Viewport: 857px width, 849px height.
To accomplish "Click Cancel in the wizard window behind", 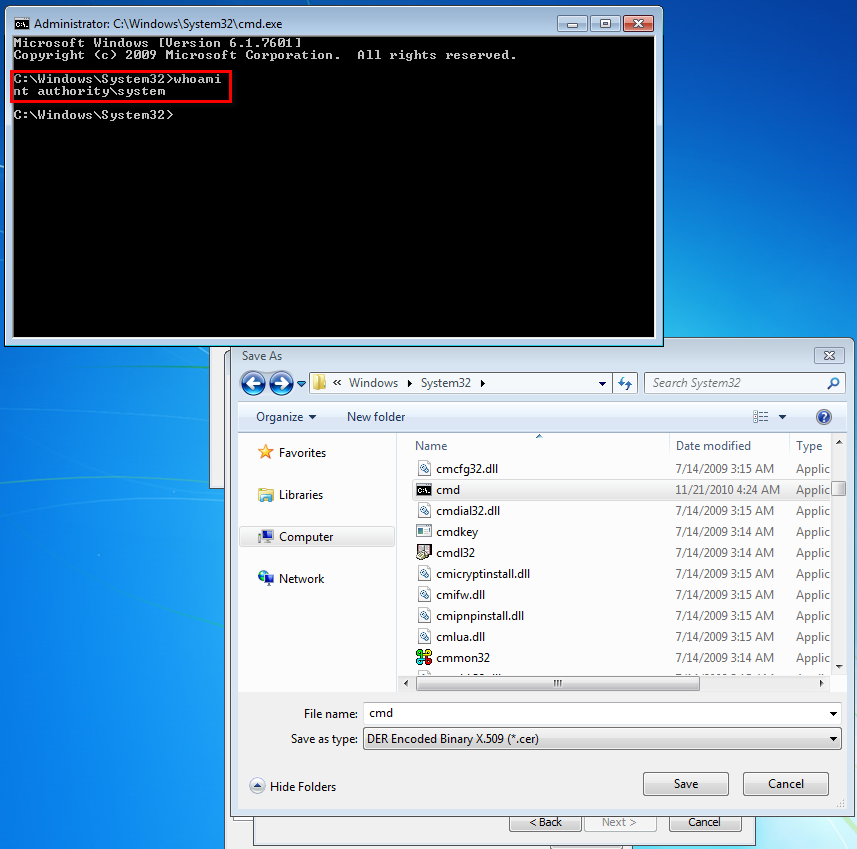I will coord(705,822).
